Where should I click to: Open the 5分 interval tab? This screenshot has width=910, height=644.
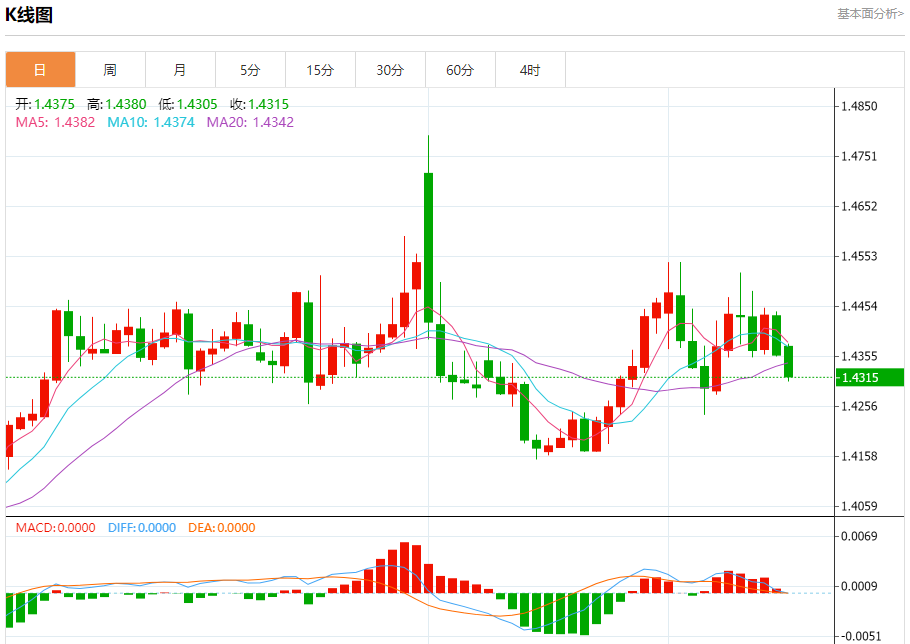pos(250,70)
